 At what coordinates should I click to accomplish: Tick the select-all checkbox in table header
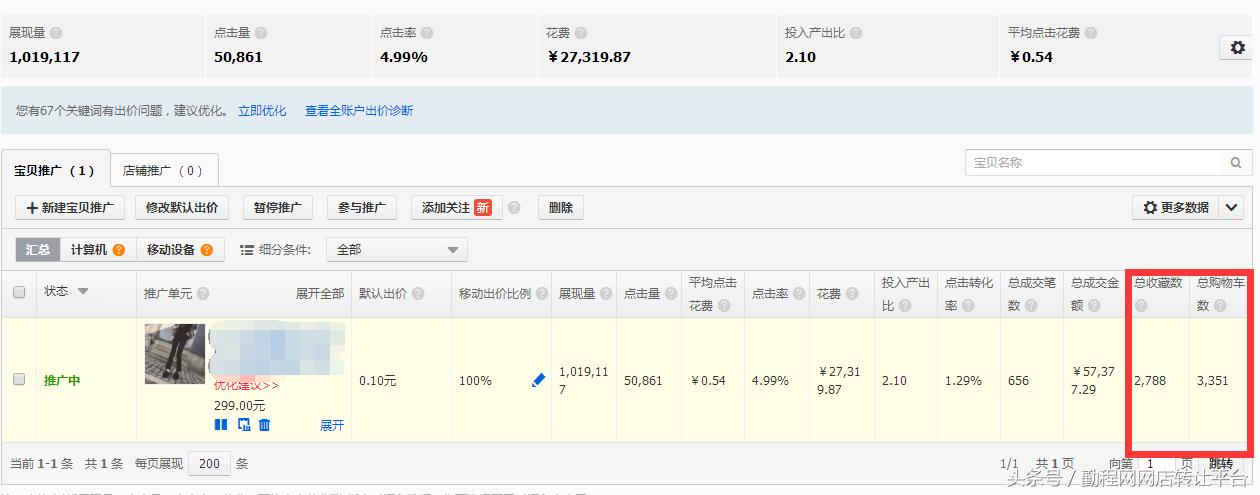pyautogui.click(x=19, y=293)
